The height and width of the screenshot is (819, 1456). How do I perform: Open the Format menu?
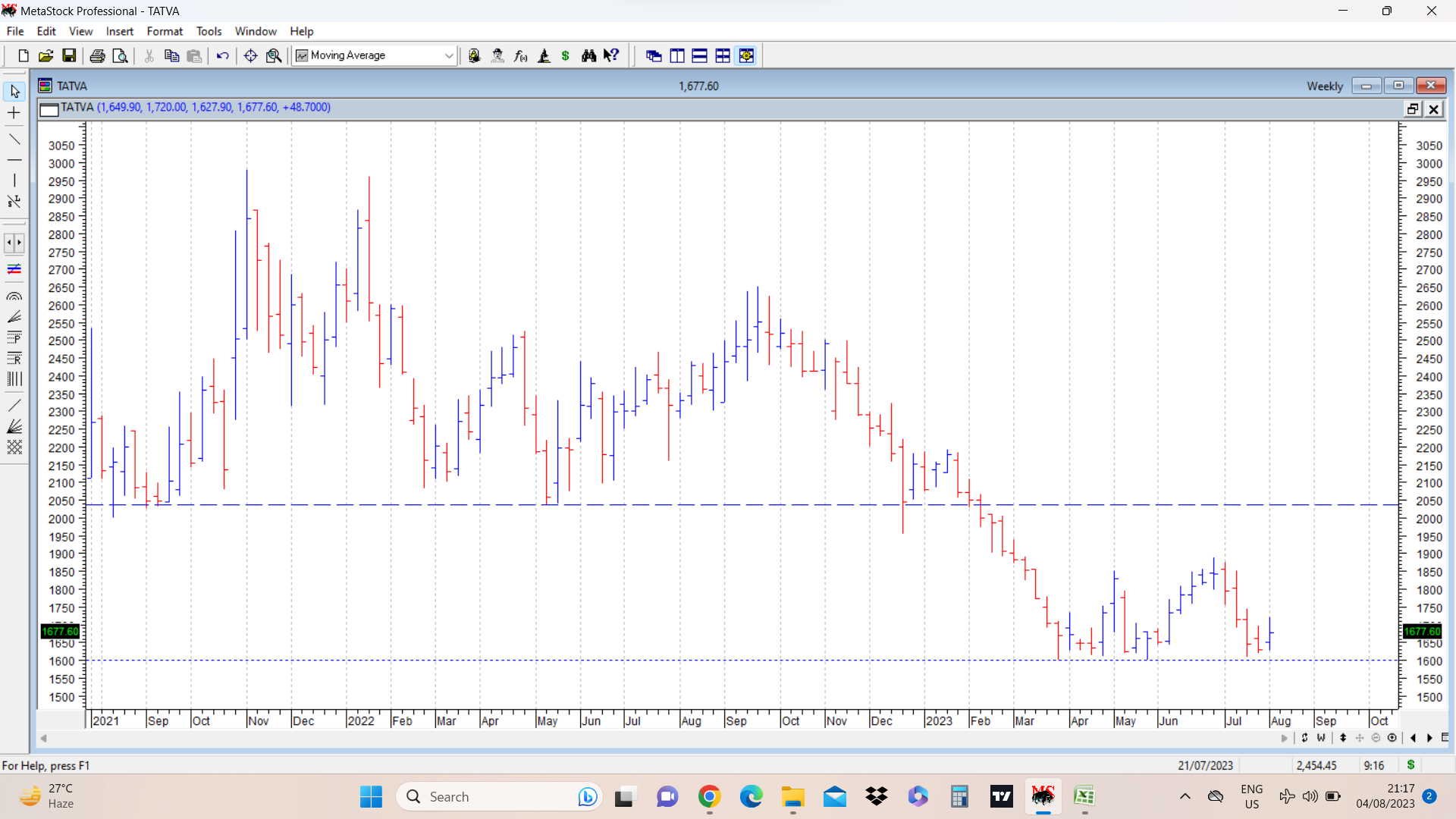(x=165, y=31)
